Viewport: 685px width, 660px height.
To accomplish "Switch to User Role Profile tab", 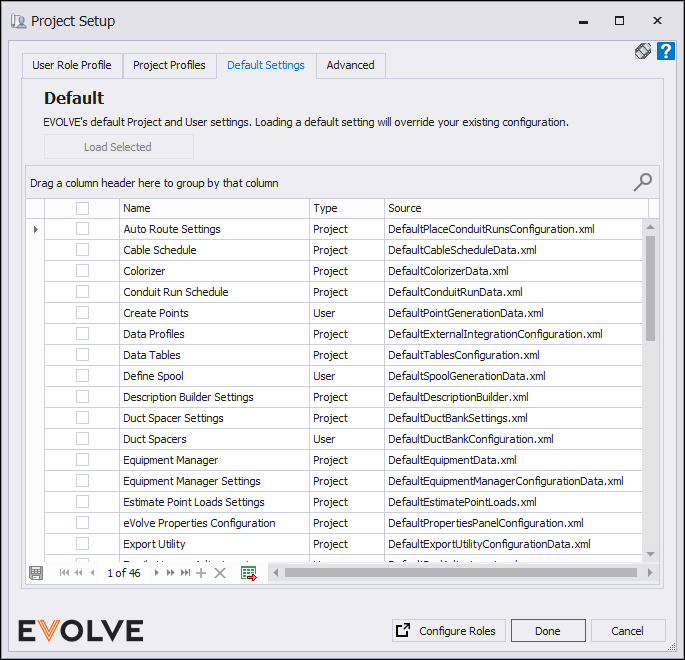I will (72, 66).
